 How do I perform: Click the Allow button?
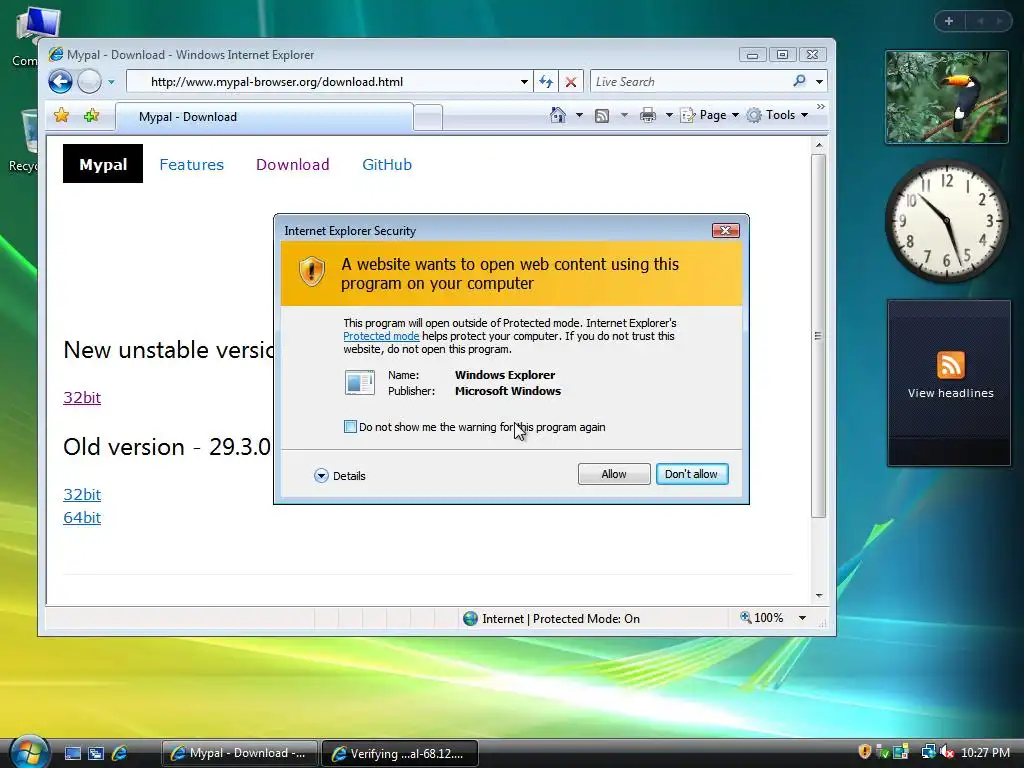click(x=614, y=474)
